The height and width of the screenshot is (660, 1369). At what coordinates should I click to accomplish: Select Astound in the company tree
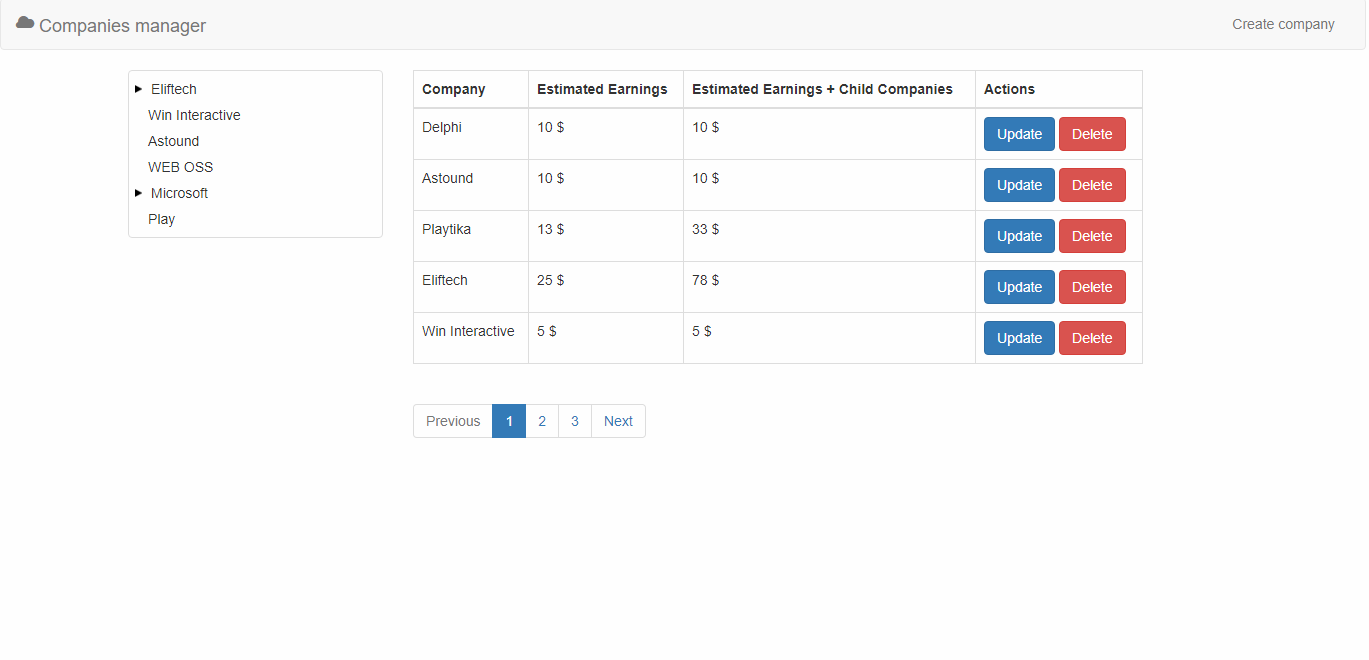[x=173, y=141]
